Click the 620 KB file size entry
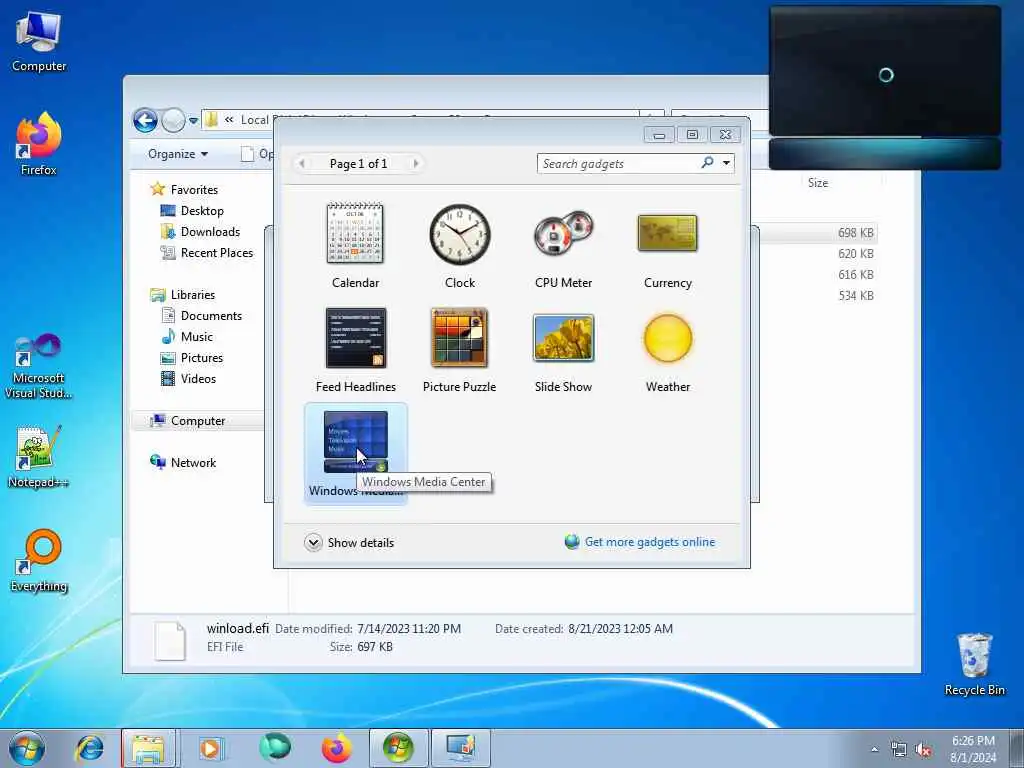1024x768 pixels. tap(856, 254)
